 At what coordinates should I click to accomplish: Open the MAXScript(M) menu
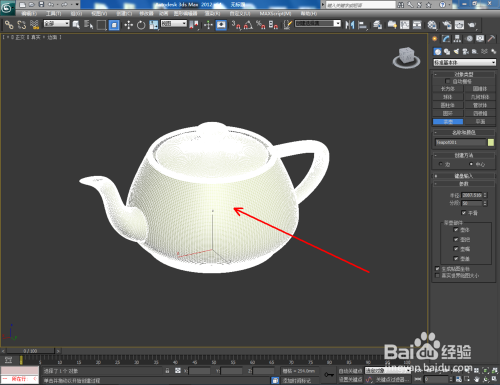pos(275,14)
